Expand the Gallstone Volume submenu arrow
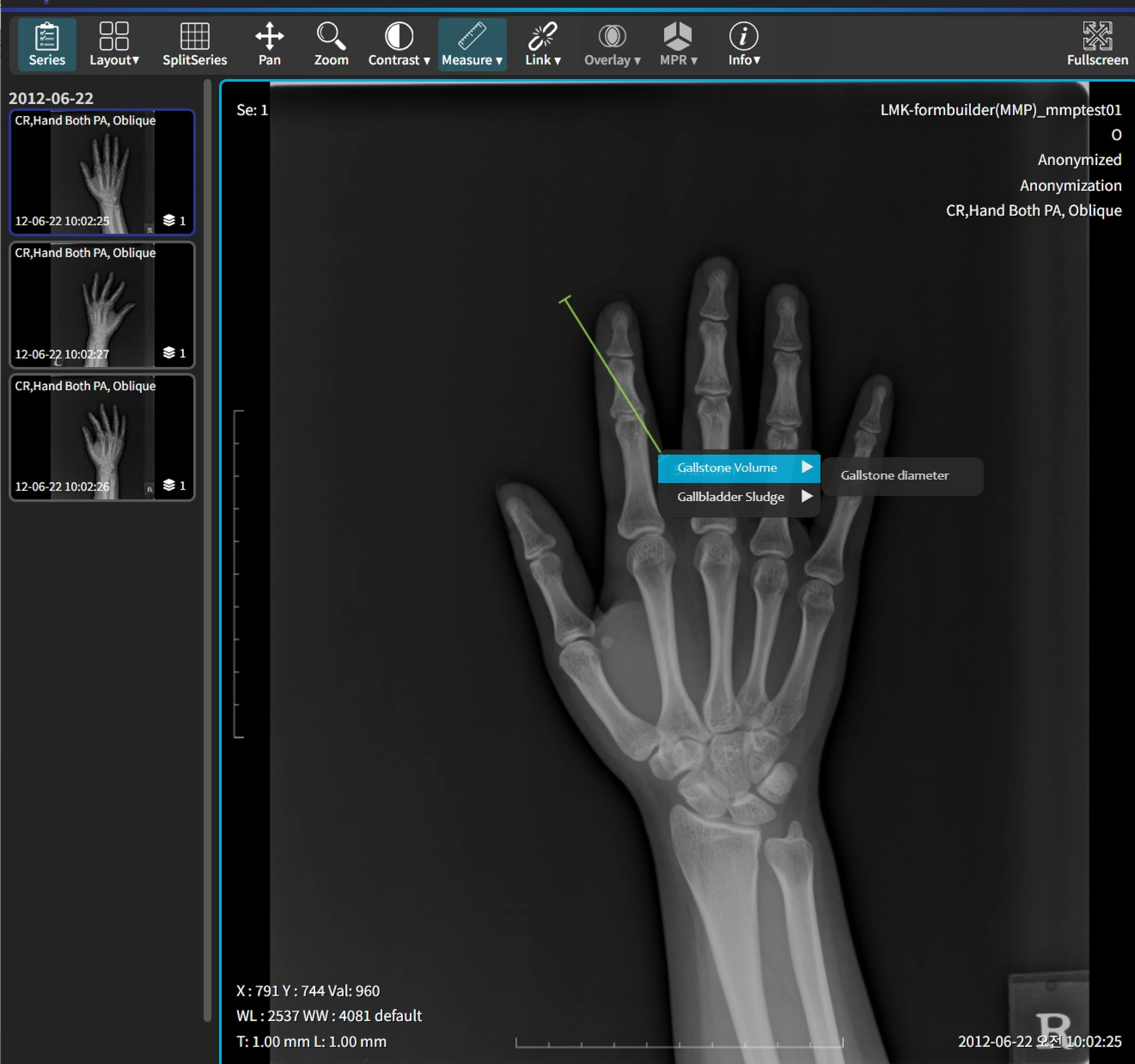The width and height of the screenshot is (1135, 1064). pyautogui.click(x=807, y=467)
